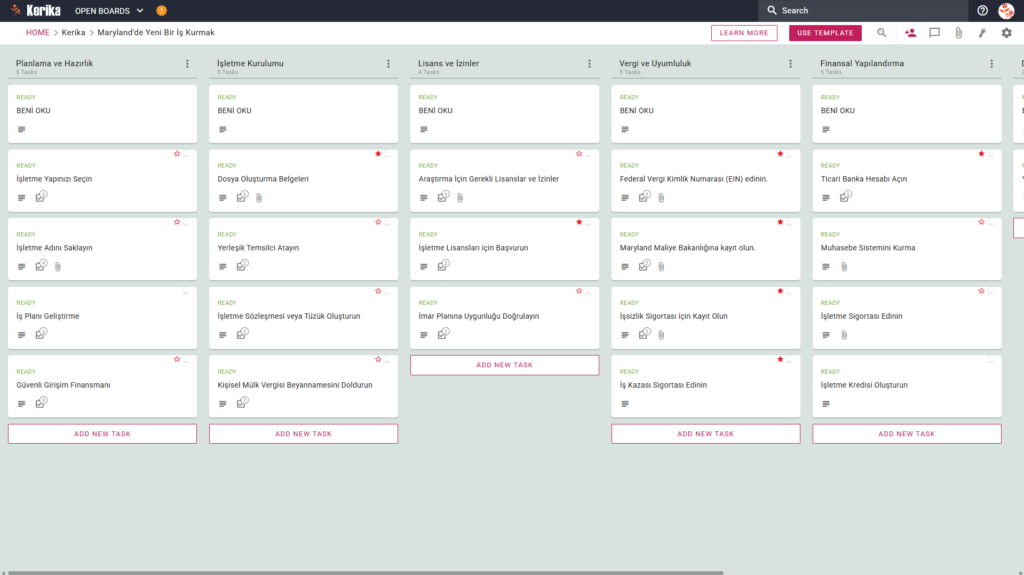Open BENİ OKU card in Lisans ve İzinler
The width and height of the screenshot is (1024, 575).
(505, 114)
